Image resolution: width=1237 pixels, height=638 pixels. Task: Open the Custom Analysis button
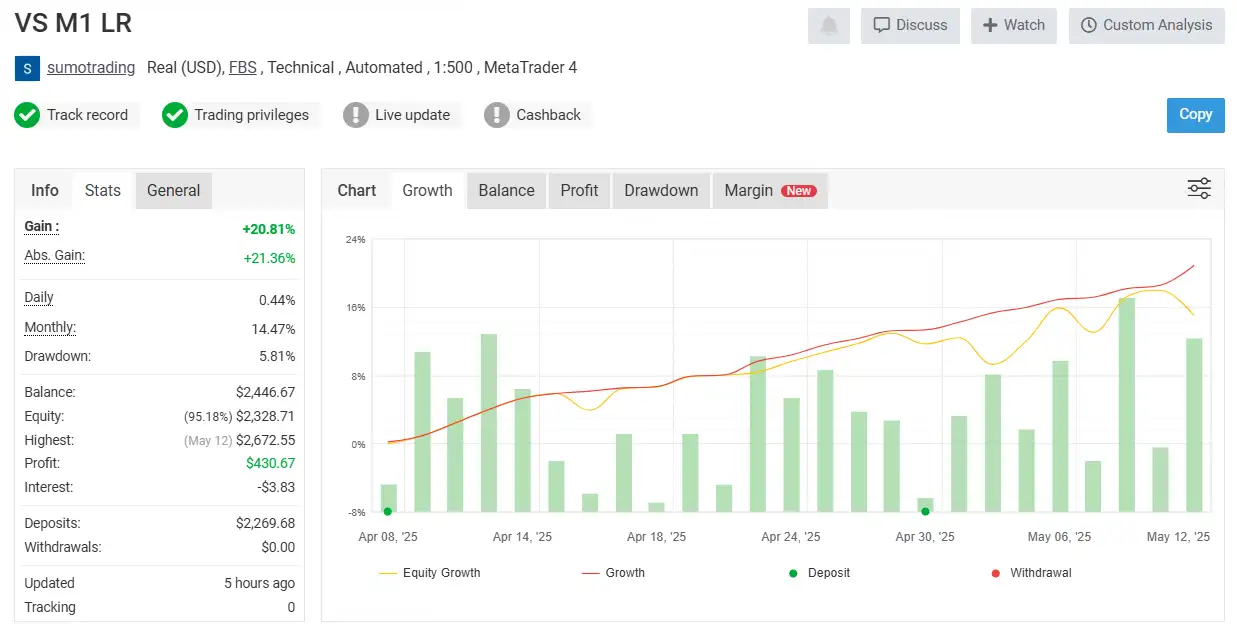click(1146, 26)
